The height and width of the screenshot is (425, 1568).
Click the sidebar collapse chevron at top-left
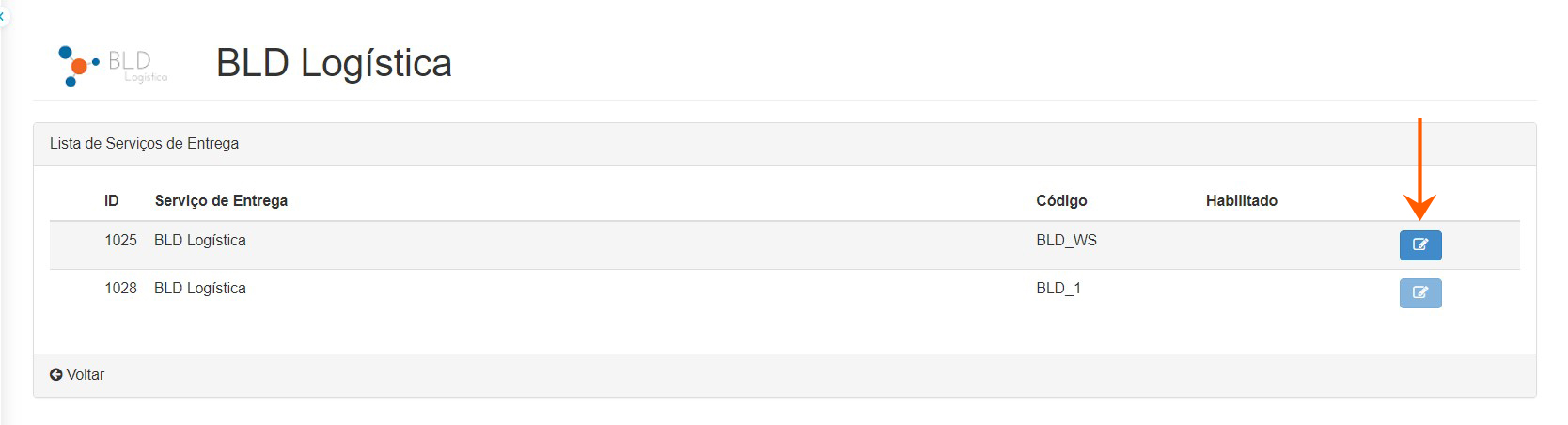coord(3,16)
